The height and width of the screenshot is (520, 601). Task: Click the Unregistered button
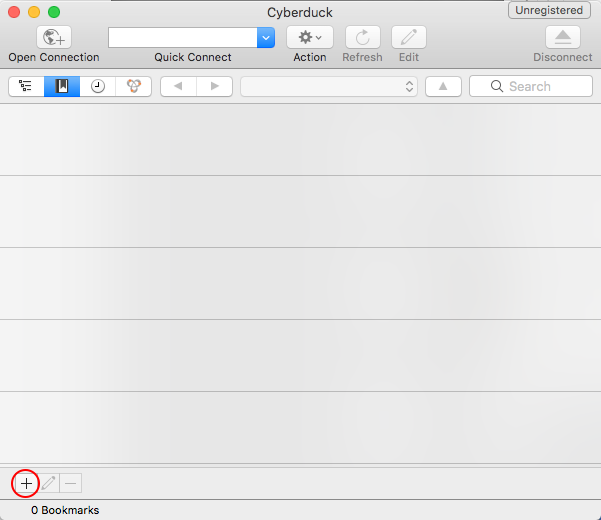pos(549,10)
